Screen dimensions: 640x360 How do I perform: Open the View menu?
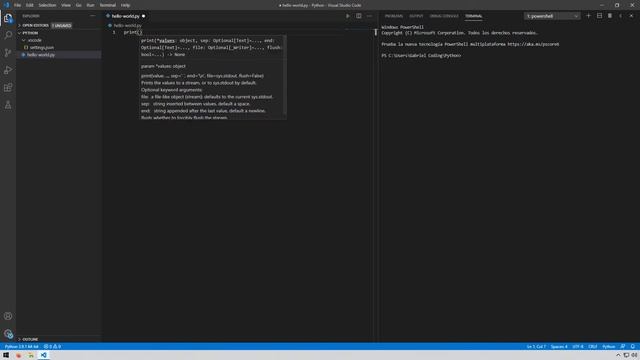coord(66,5)
